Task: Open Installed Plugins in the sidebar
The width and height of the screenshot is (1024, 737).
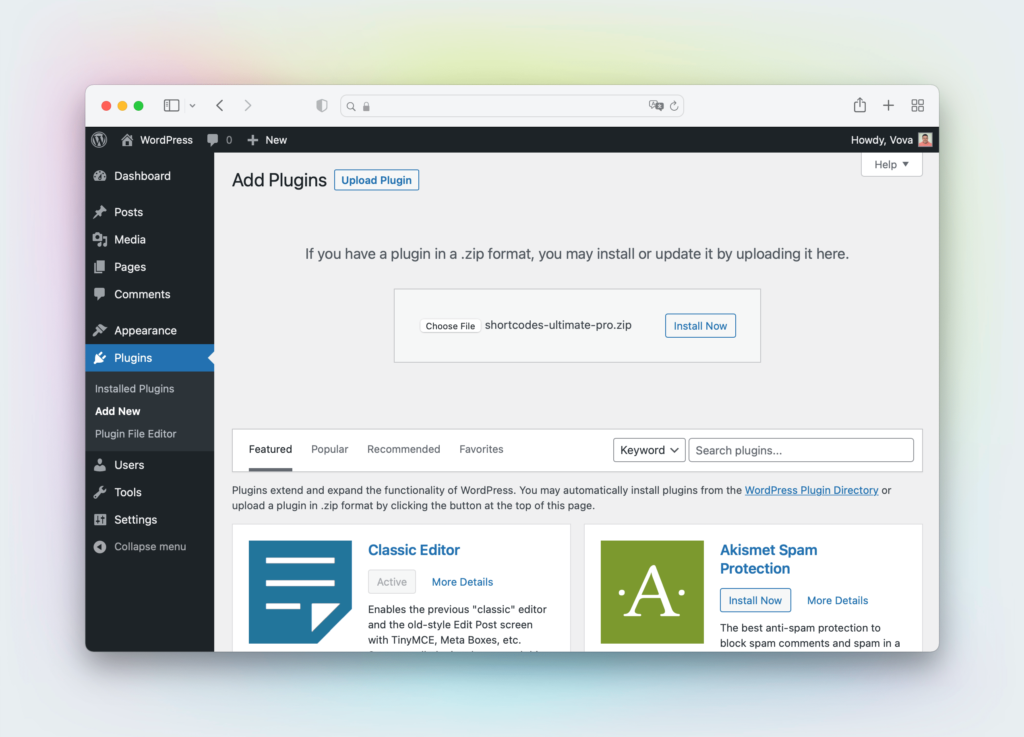Action: [134, 388]
